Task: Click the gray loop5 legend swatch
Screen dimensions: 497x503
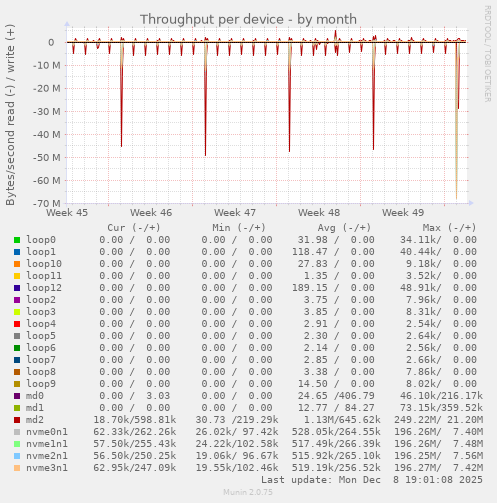Action: [x=17, y=336]
